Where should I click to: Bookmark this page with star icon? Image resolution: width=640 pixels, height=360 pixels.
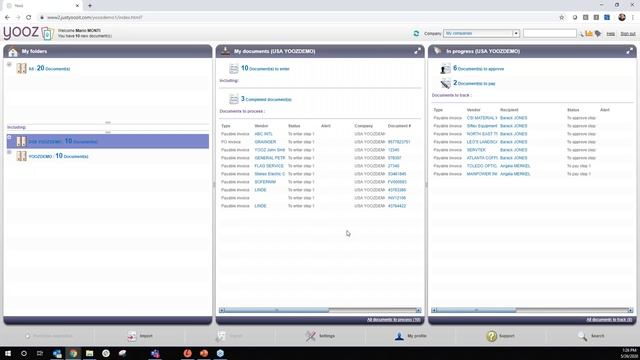pyautogui.click(x=561, y=17)
